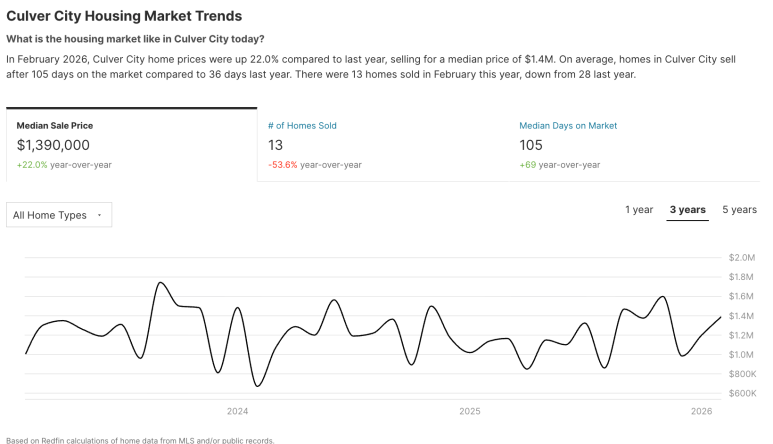773x444 pixels.
Task: Click the 2025 label on the chart axis
Action: 469,411
